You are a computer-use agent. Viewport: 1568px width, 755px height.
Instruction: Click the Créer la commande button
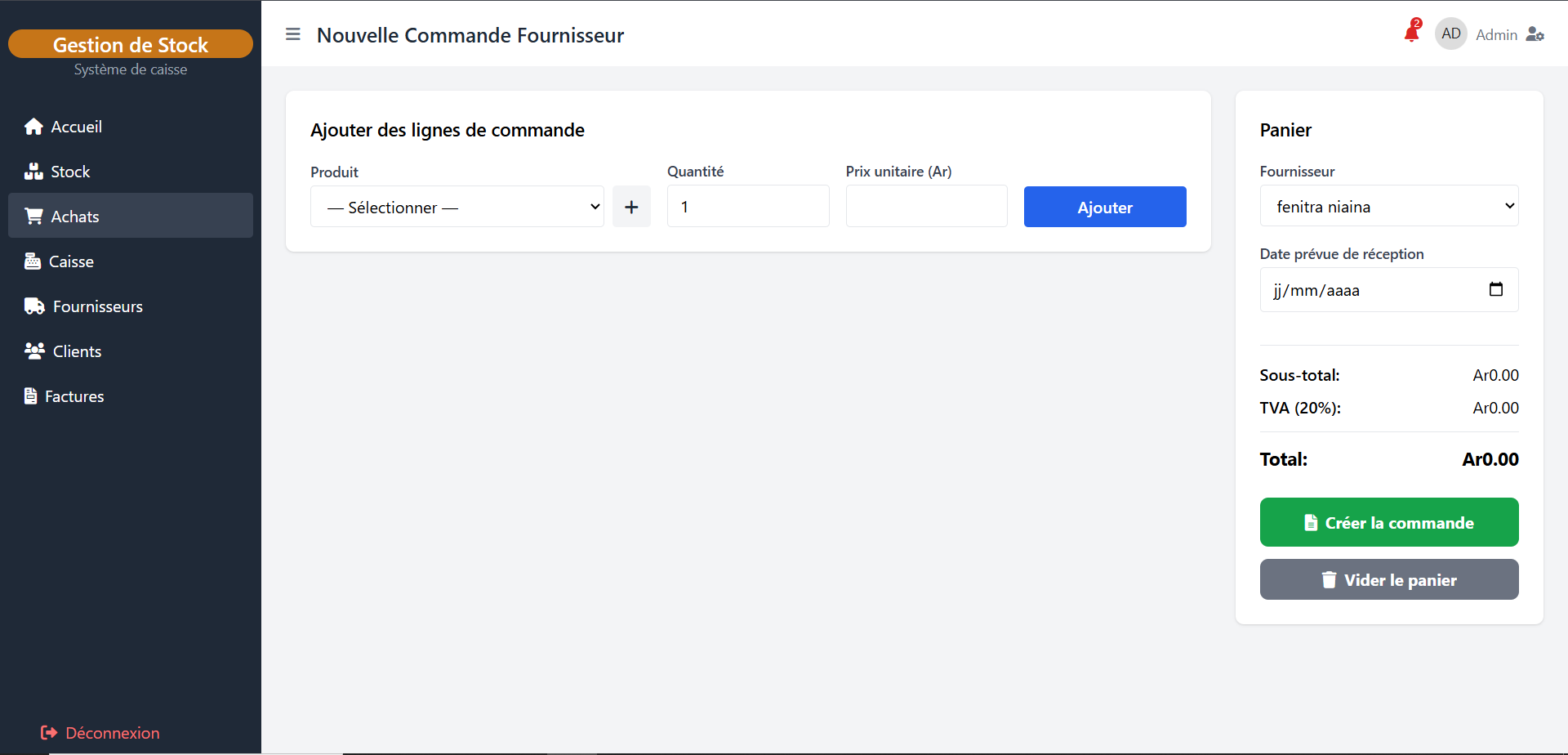tap(1388, 522)
